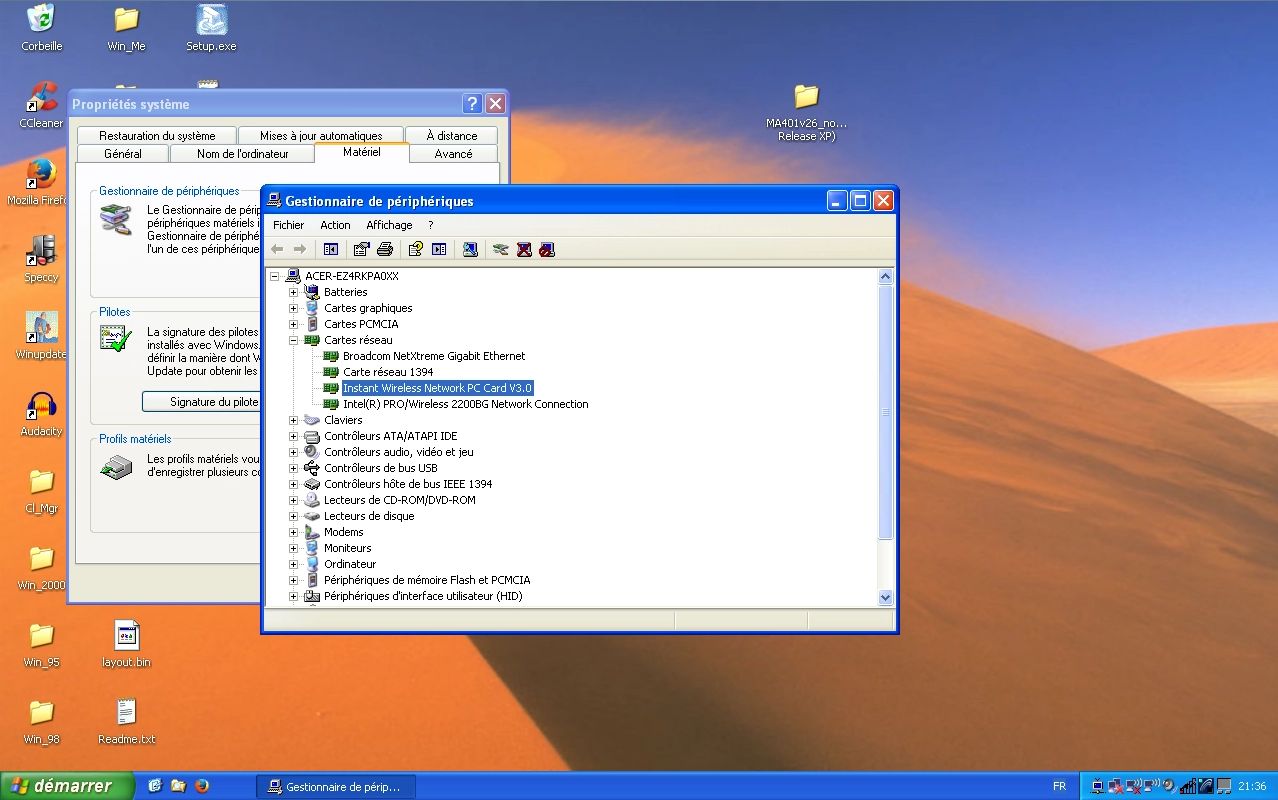Select Carte réseau 1394 entry
Image resolution: width=1278 pixels, height=800 pixels.
coord(388,372)
